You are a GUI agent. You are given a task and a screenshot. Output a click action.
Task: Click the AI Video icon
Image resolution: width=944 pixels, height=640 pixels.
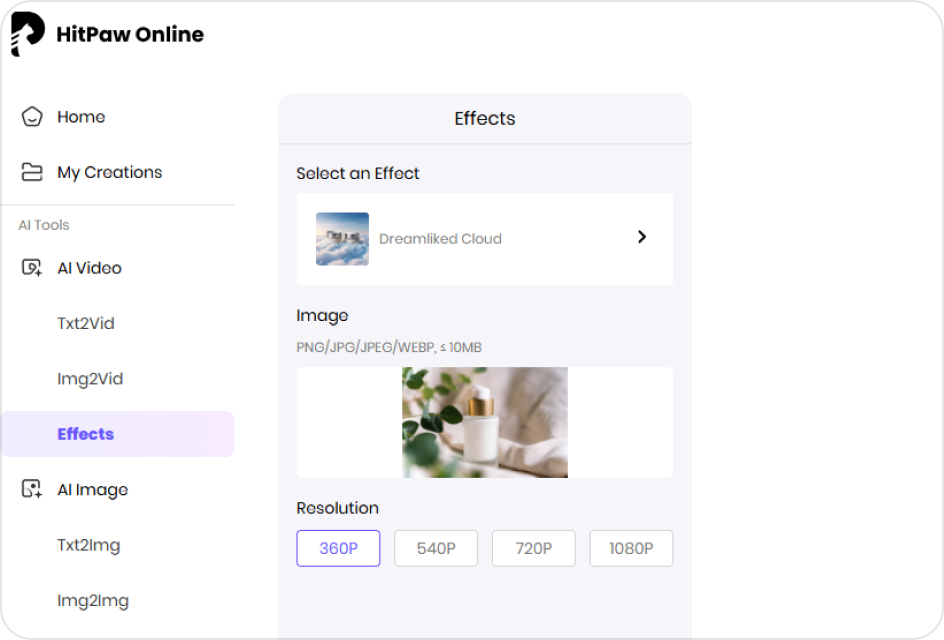coord(32,268)
